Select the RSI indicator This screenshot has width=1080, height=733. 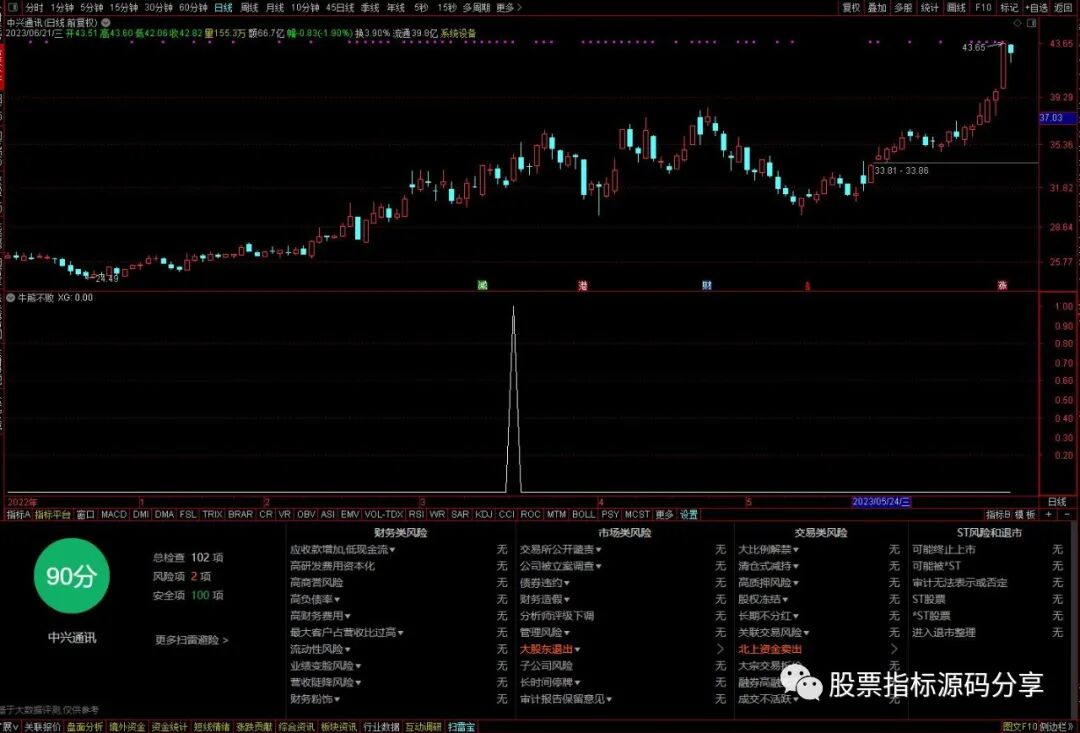(416, 515)
